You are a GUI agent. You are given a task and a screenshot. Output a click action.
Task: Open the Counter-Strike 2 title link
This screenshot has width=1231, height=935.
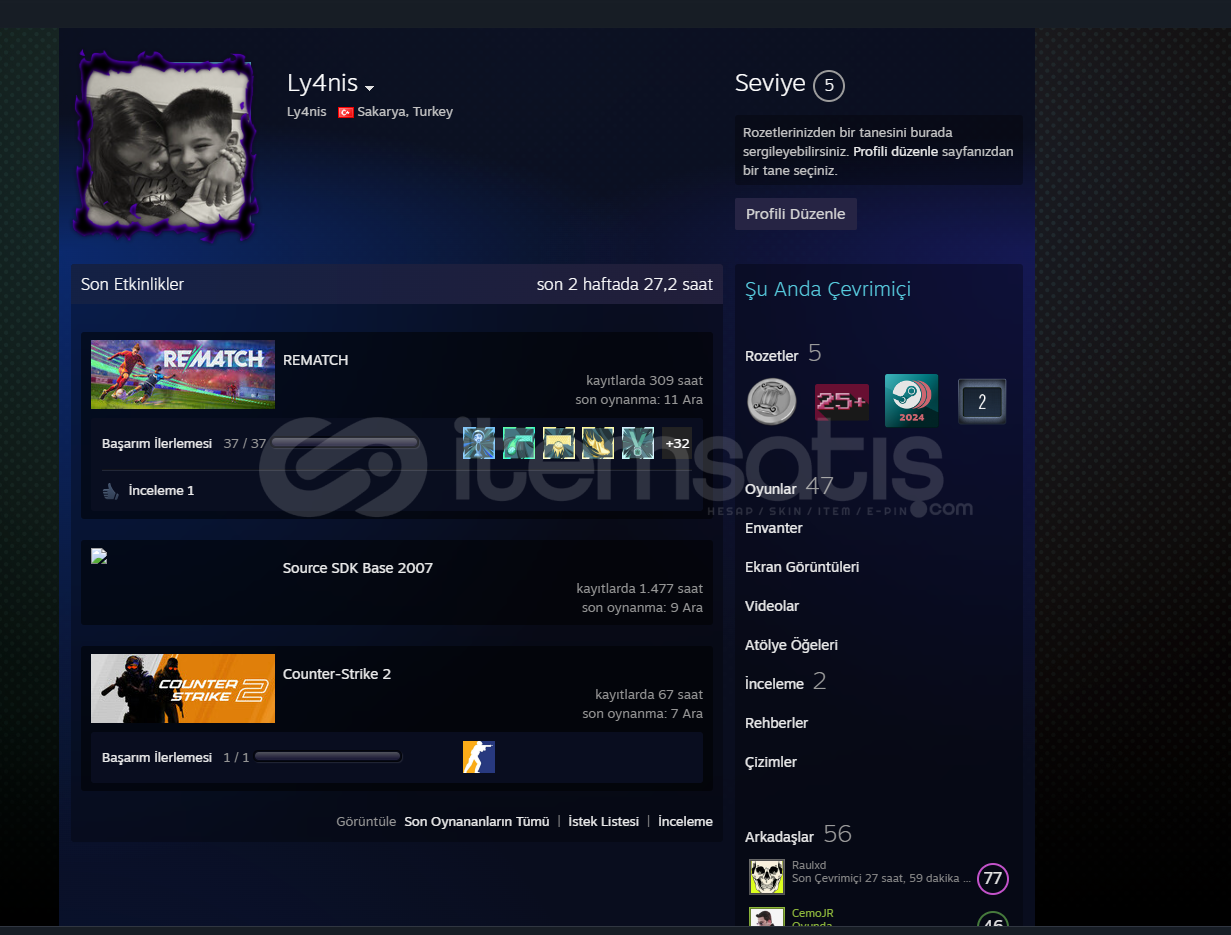[x=337, y=674]
